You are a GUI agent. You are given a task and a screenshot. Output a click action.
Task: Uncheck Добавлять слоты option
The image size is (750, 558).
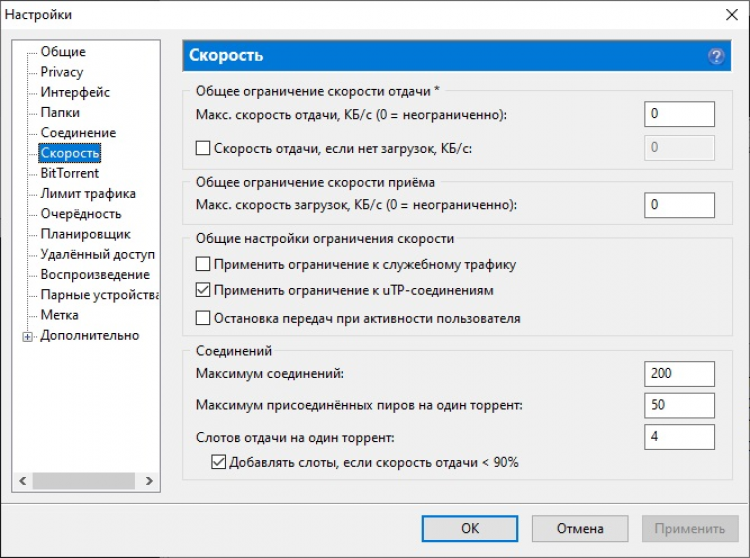[219, 463]
